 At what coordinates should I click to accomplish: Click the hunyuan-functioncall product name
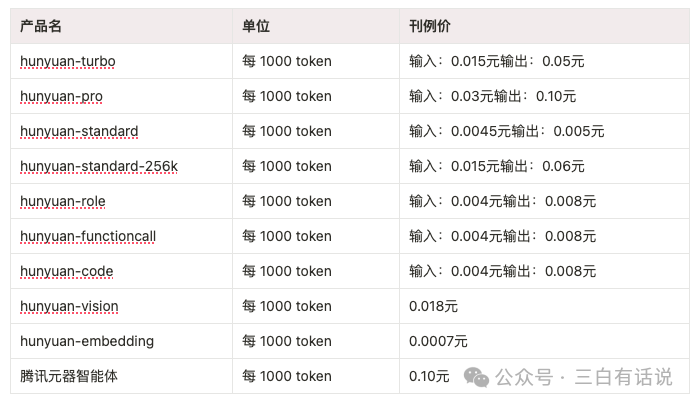click(x=88, y=236)
